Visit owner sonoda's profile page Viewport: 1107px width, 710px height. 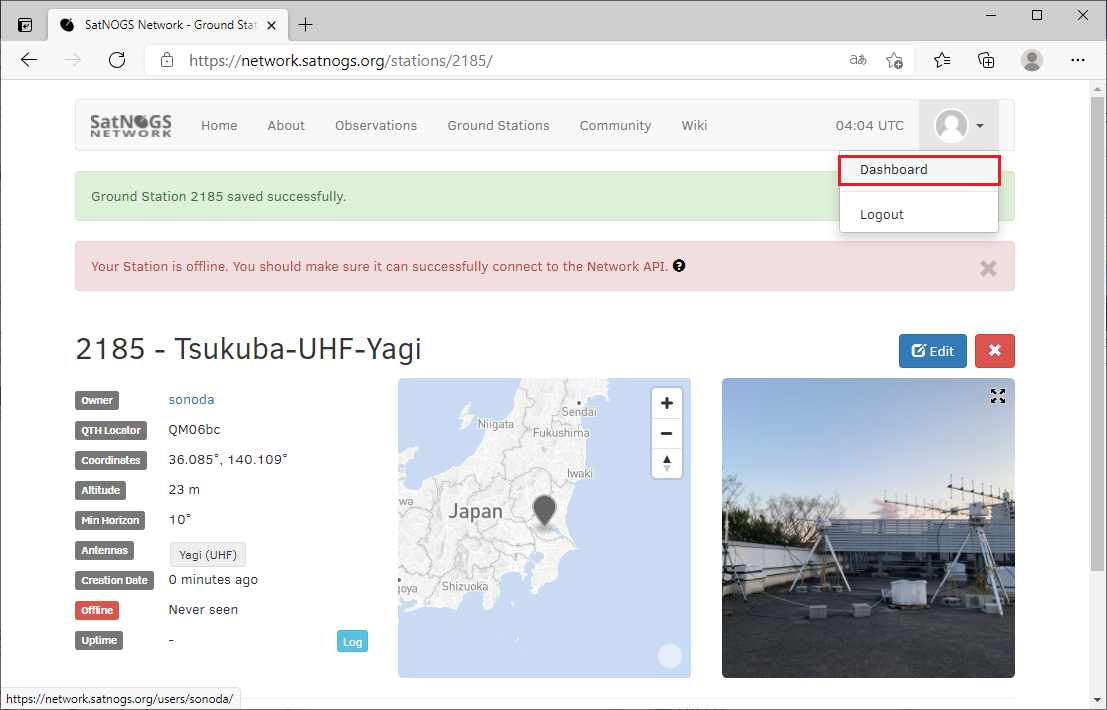click(x=191, y=399)
